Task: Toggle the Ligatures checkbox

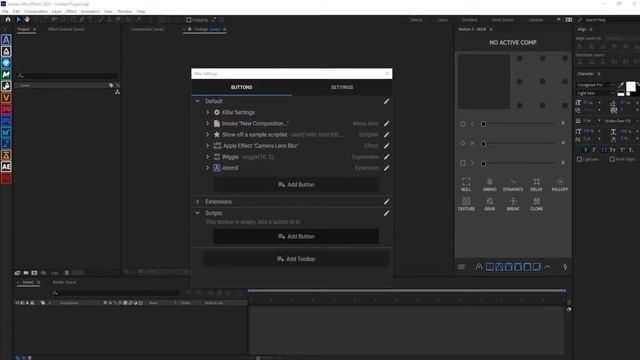Action: 580,159
